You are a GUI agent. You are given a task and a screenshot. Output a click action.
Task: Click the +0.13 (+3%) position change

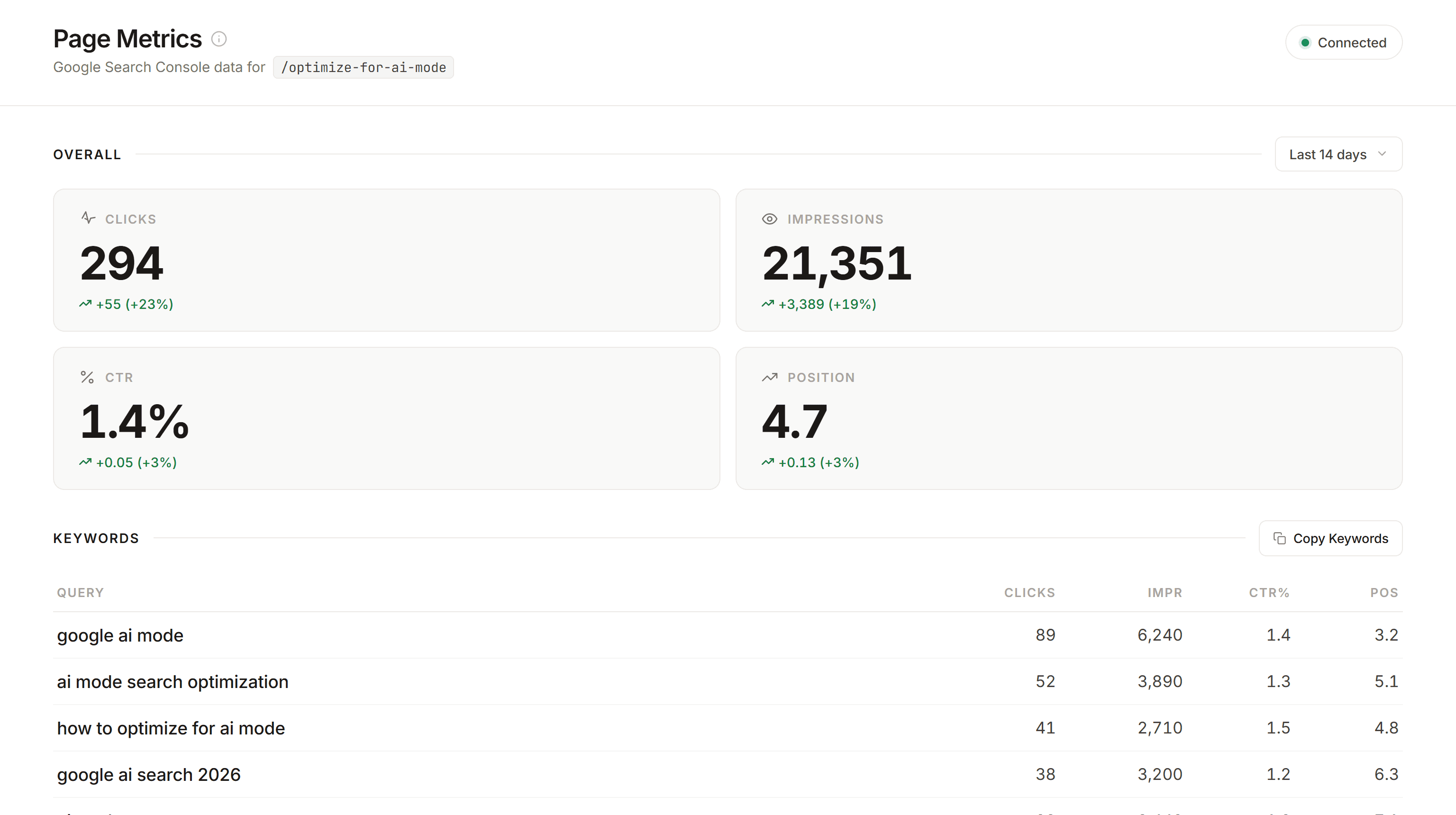819,462
